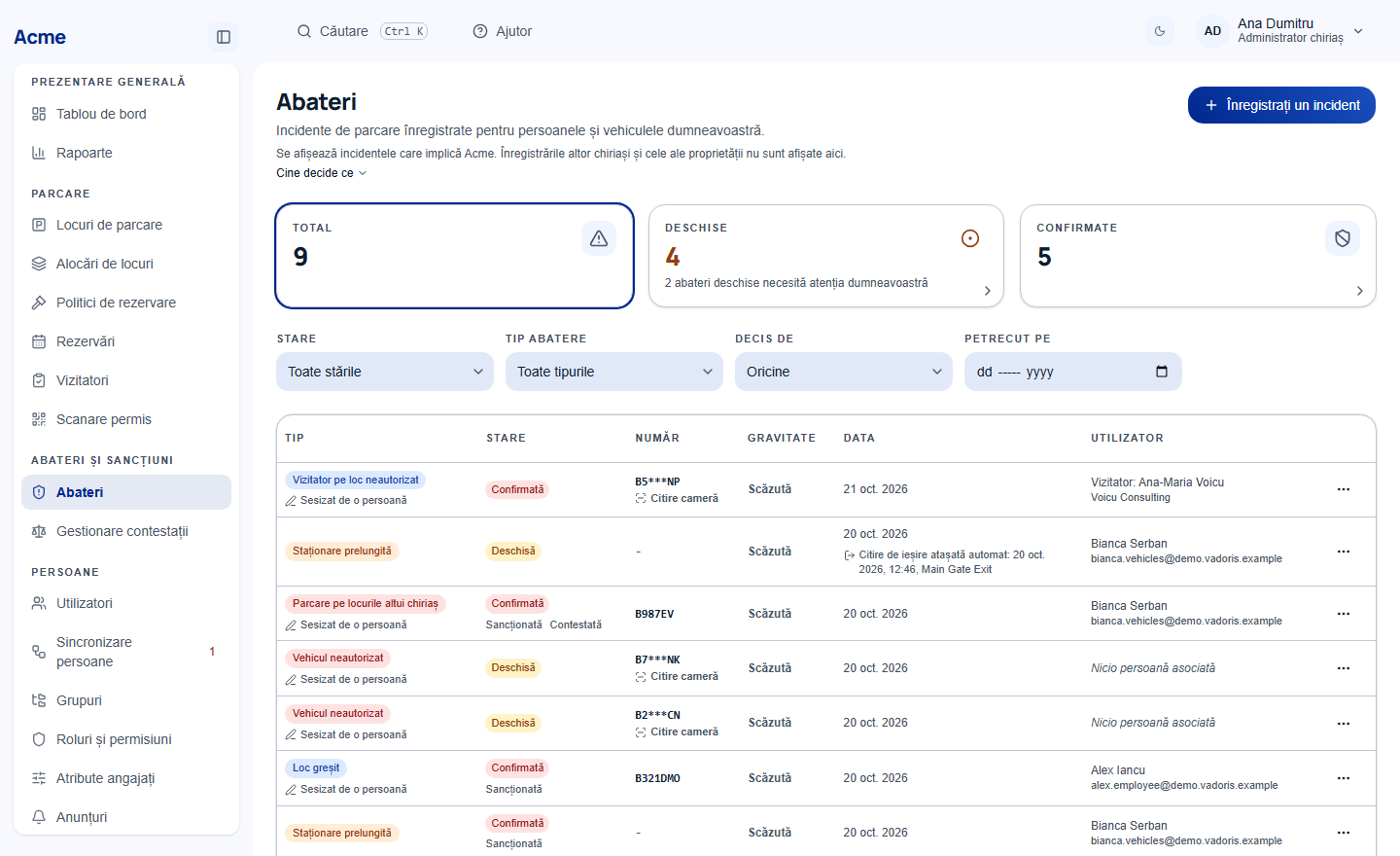Click the Înregistrați un incident button
This screenshot has height=856, width=1400.
pos(1281,105)
